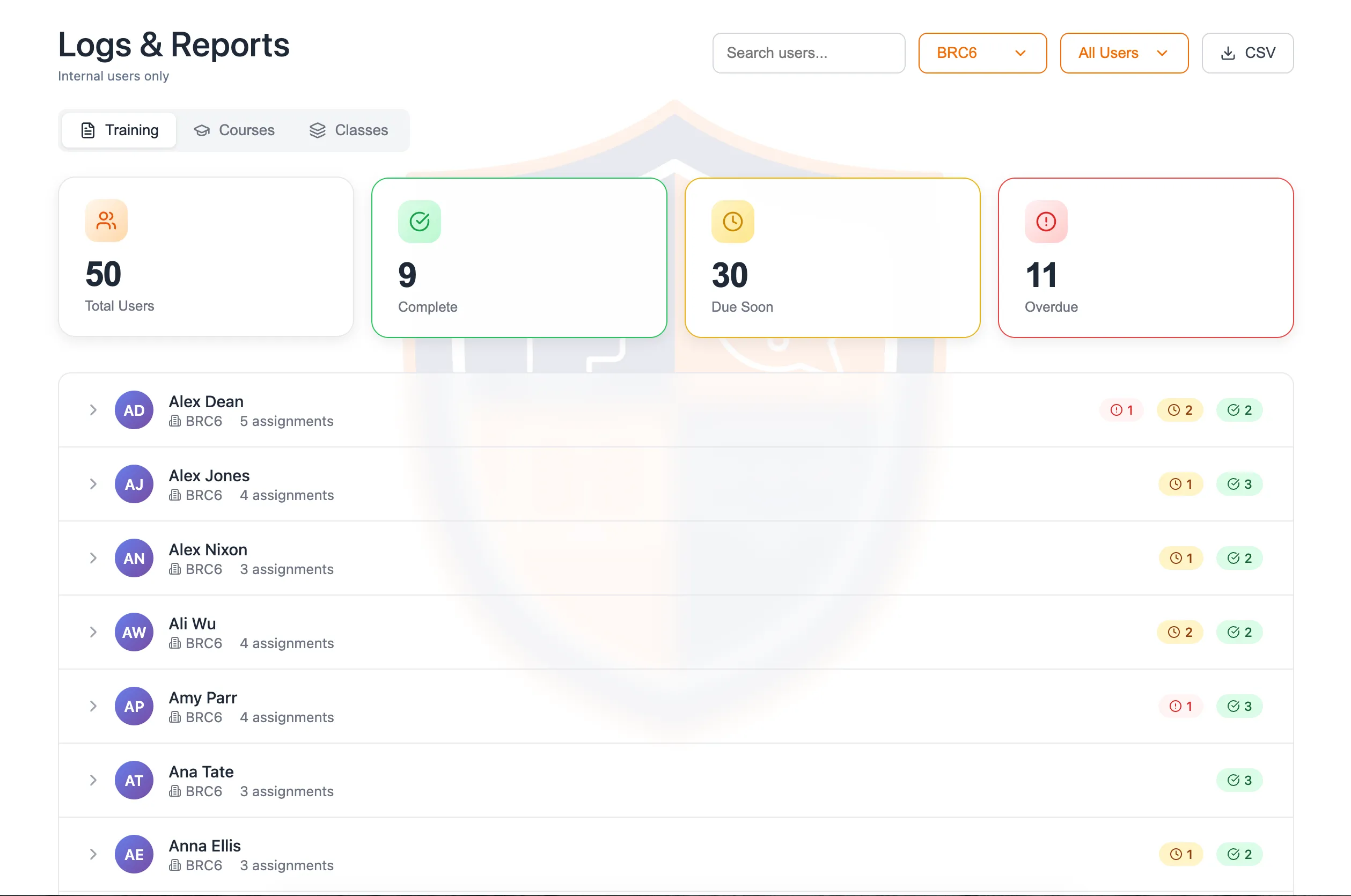The image size is (1351, 896).
Task: Click Alex Nixon's AN avatar
Action: tap(134, 559)
